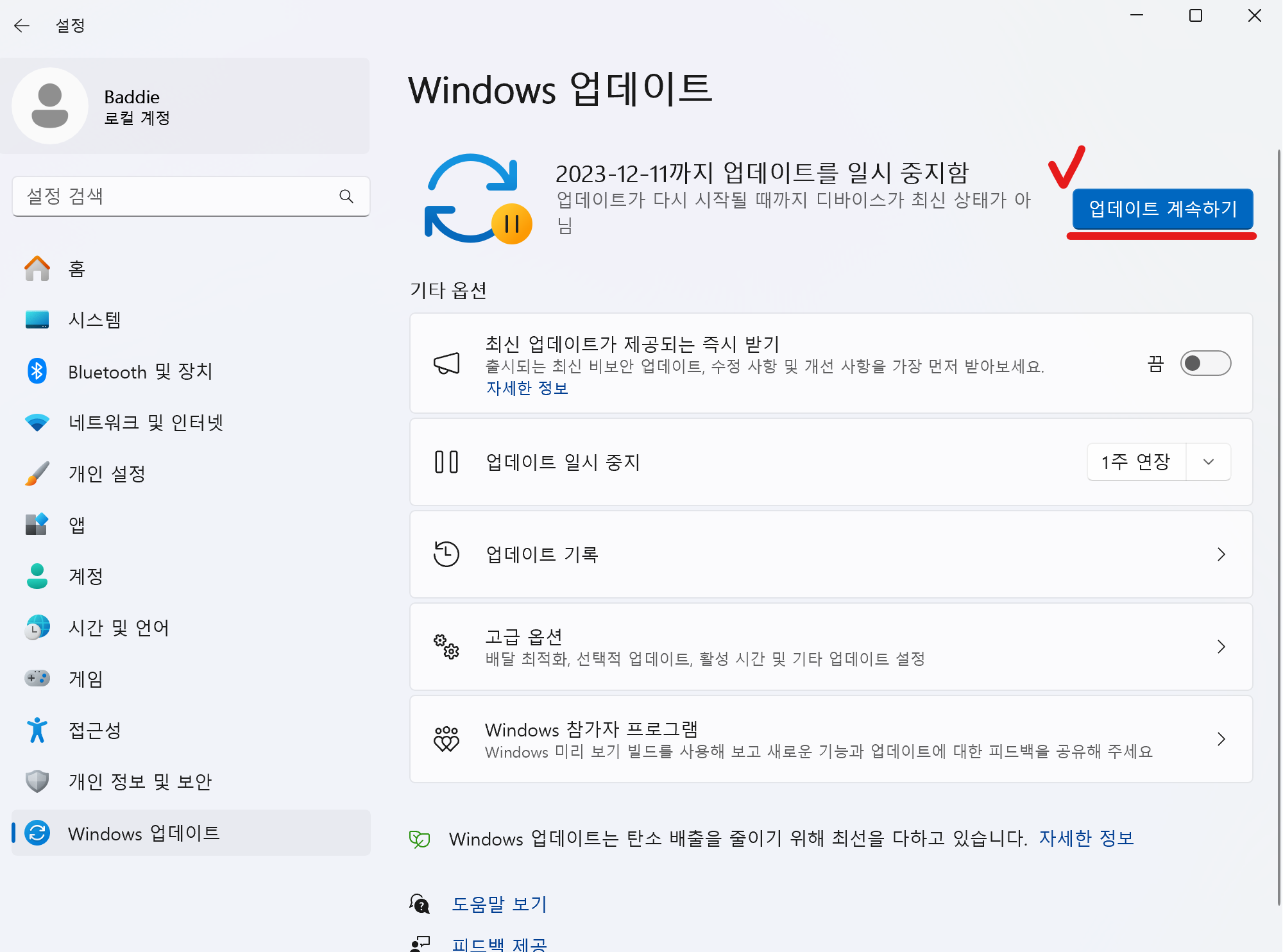Click the Baddie profile avatar

[x=50, y=106]
